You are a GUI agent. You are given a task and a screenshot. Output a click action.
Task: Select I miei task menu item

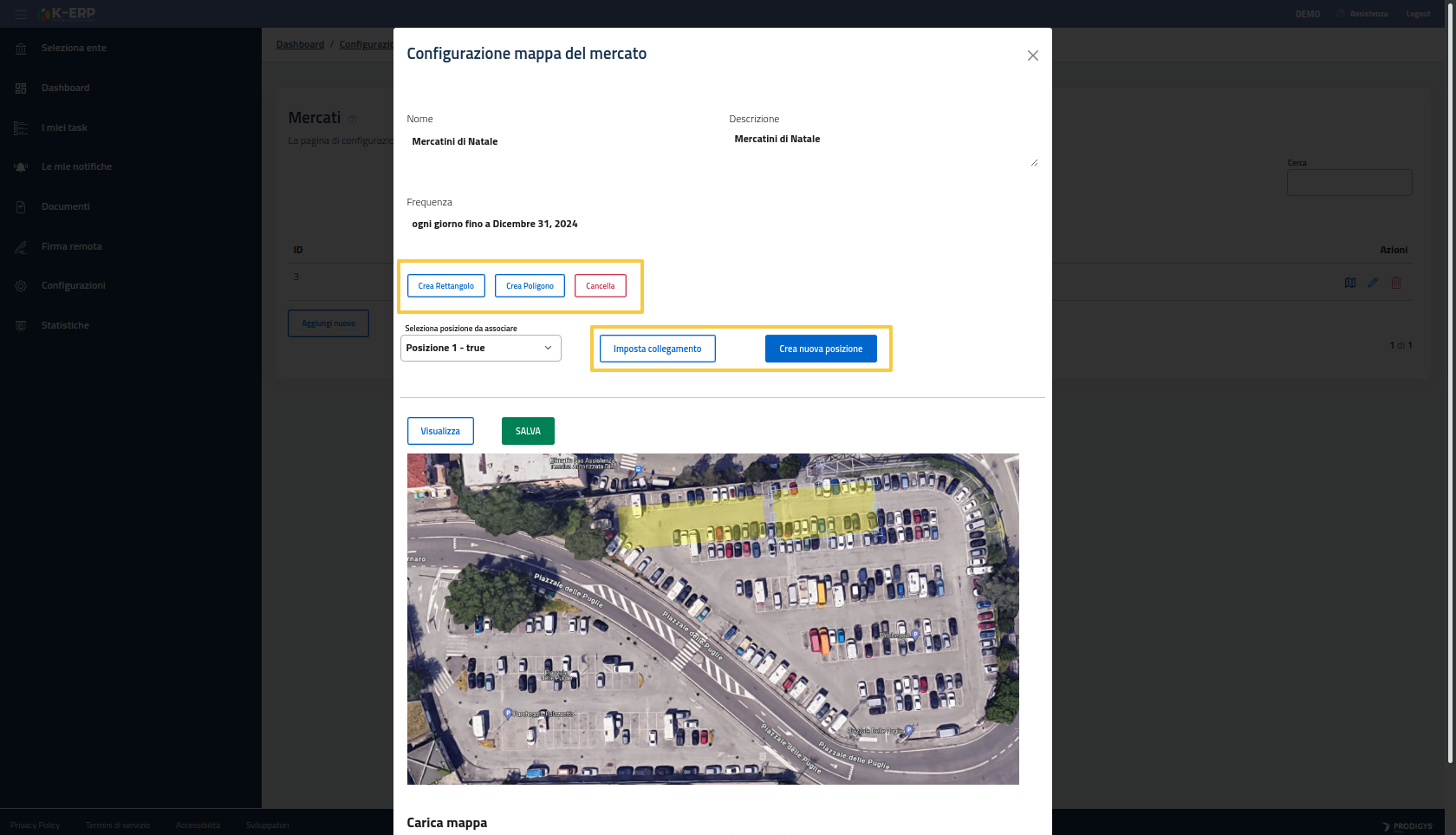(64, 128)
